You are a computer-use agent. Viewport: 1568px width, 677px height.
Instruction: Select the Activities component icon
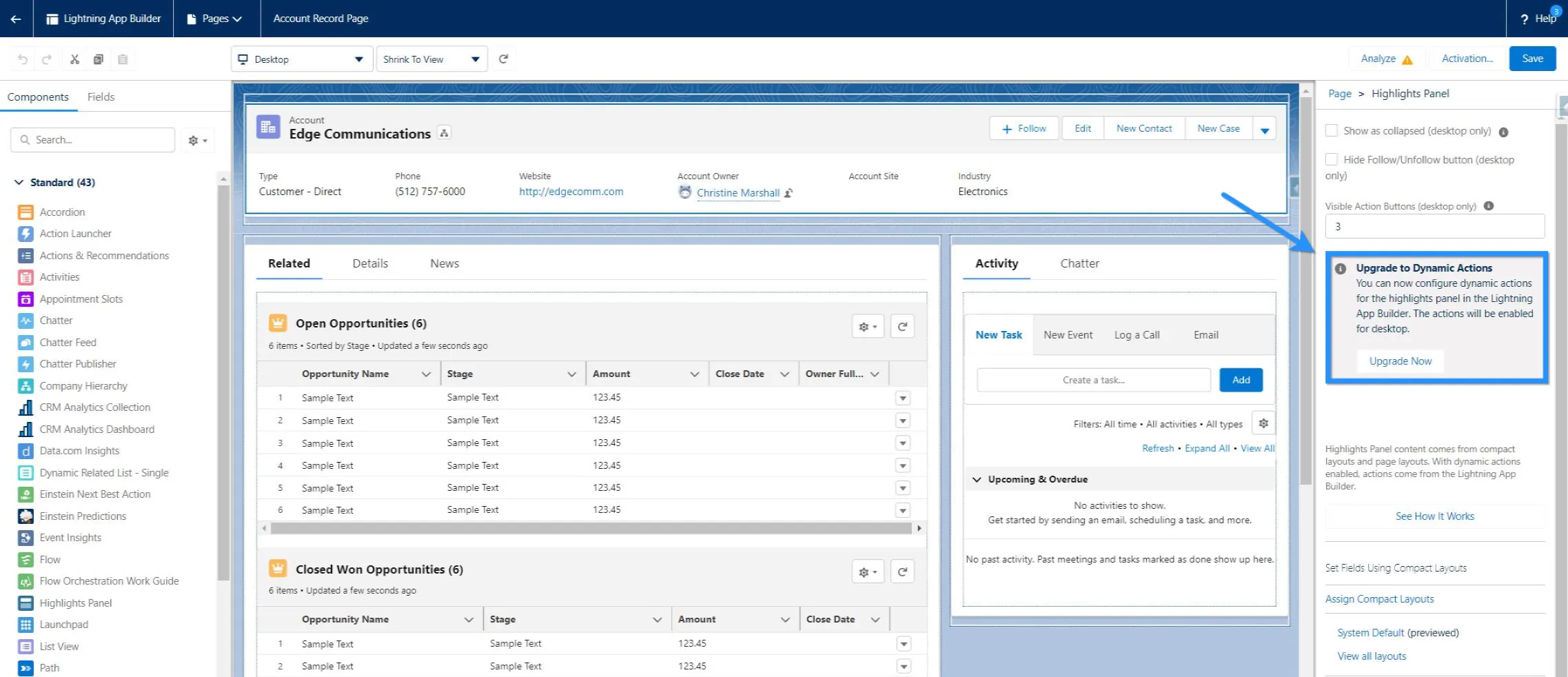click(x=26, y=277)
